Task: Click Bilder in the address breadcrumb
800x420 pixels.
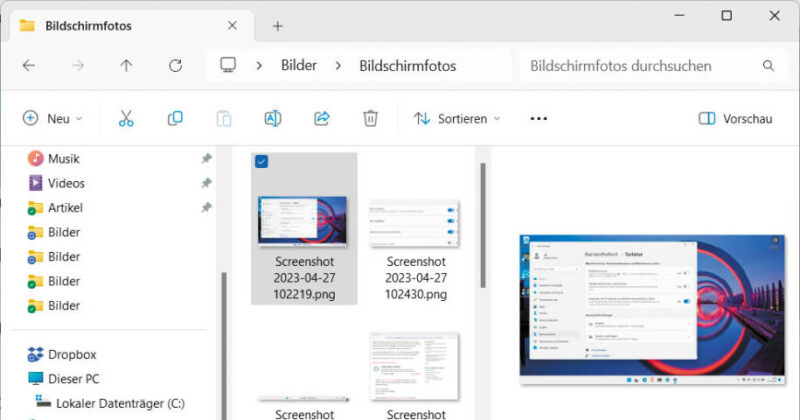Action: 298,66
